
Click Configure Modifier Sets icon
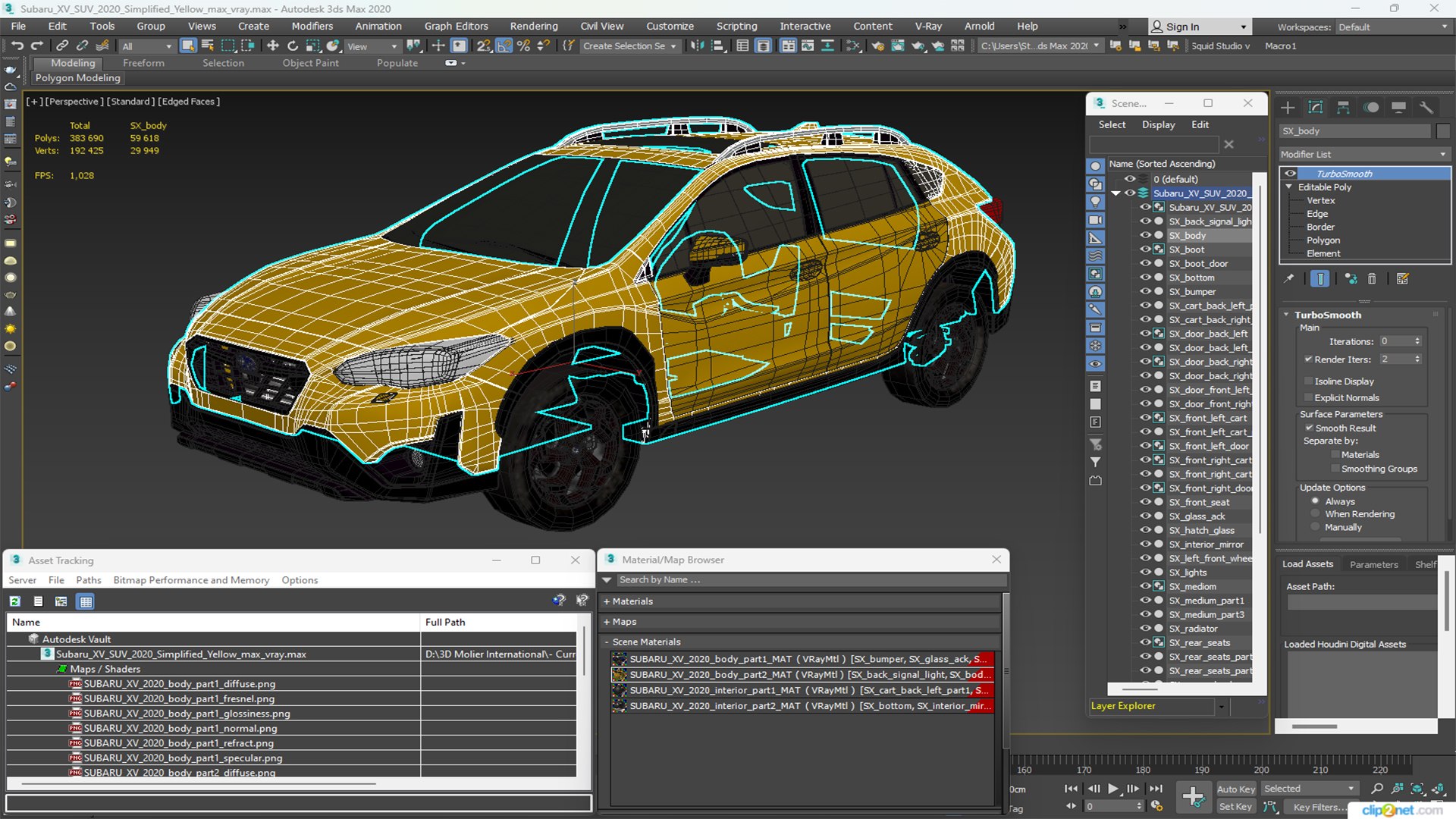1403,279
